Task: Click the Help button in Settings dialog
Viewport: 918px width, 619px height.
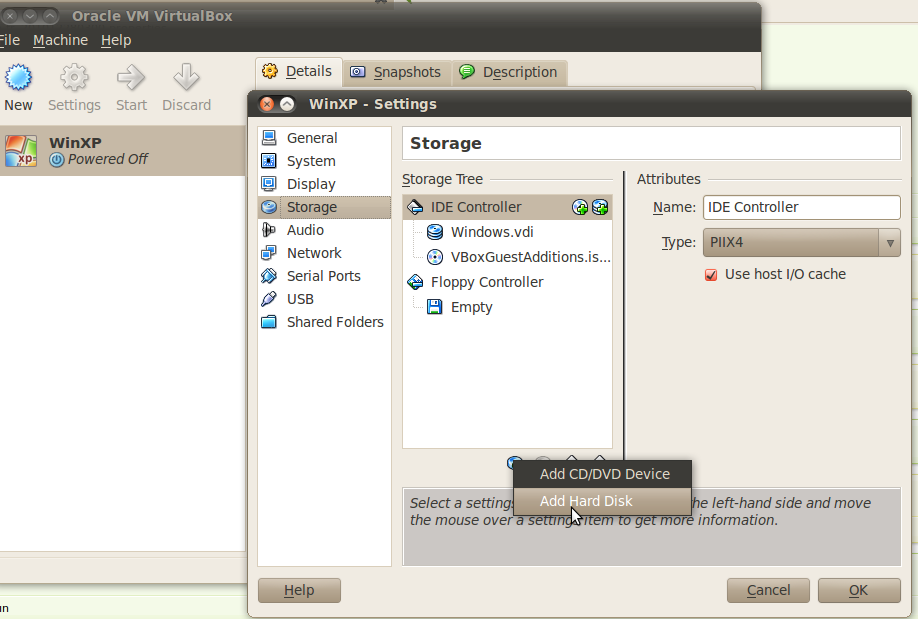Action: pos(299,590)
